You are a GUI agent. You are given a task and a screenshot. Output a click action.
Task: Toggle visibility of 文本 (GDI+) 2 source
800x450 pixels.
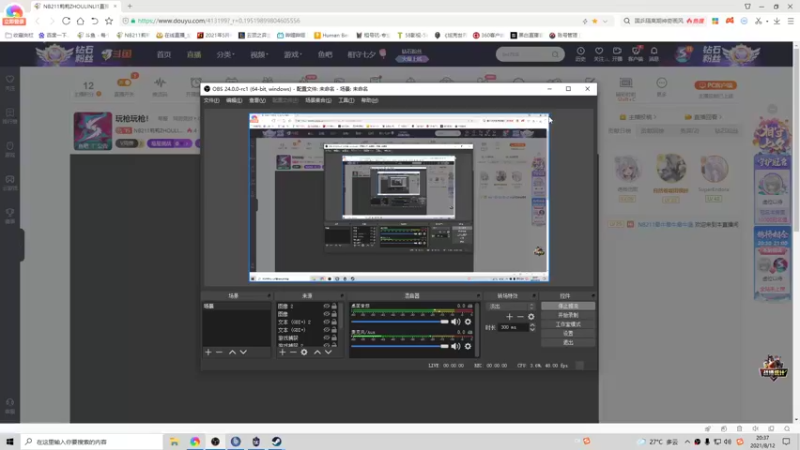(x=327, y=322)
